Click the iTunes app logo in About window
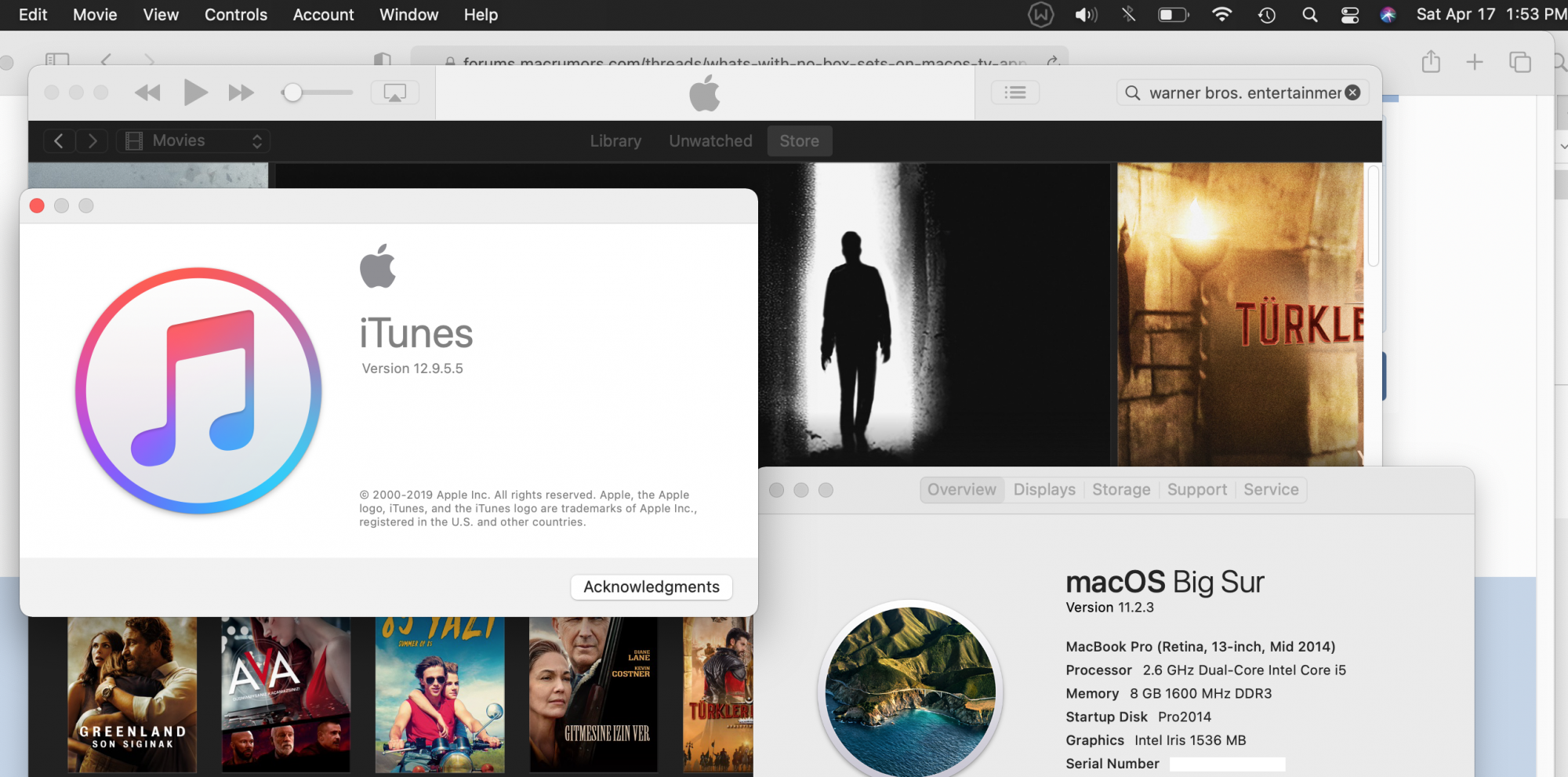Image resolution: width=1568 pixels, height=777 pixels. (198, 391)
